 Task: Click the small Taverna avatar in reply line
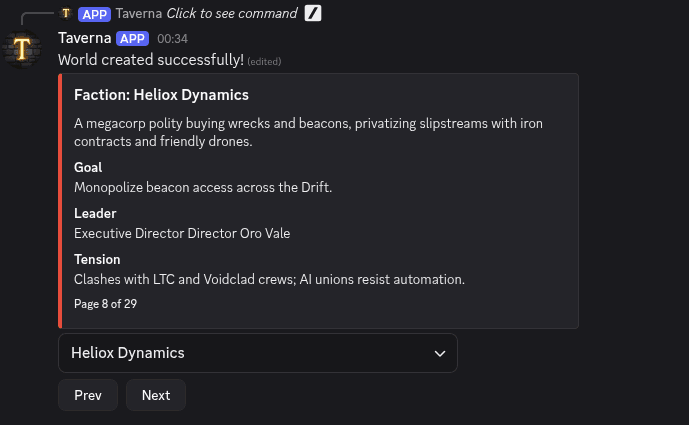66,13
